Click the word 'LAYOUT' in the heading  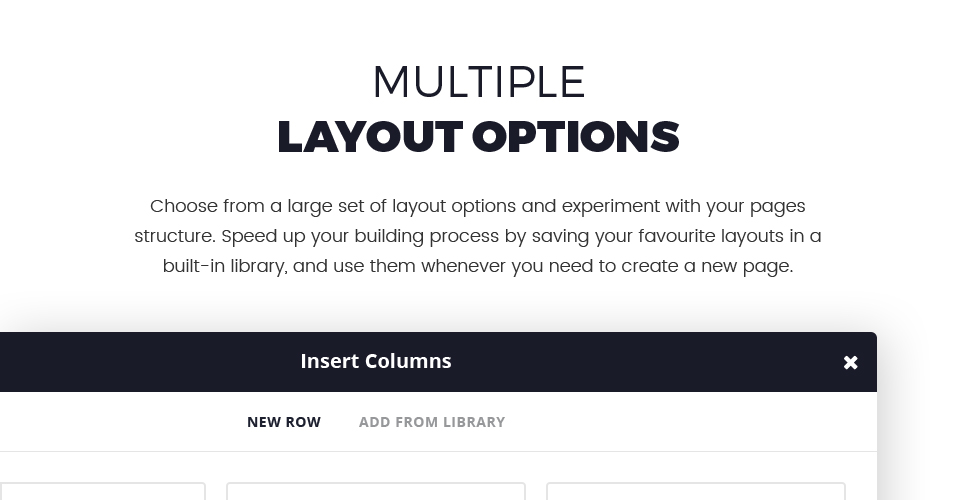370,137
